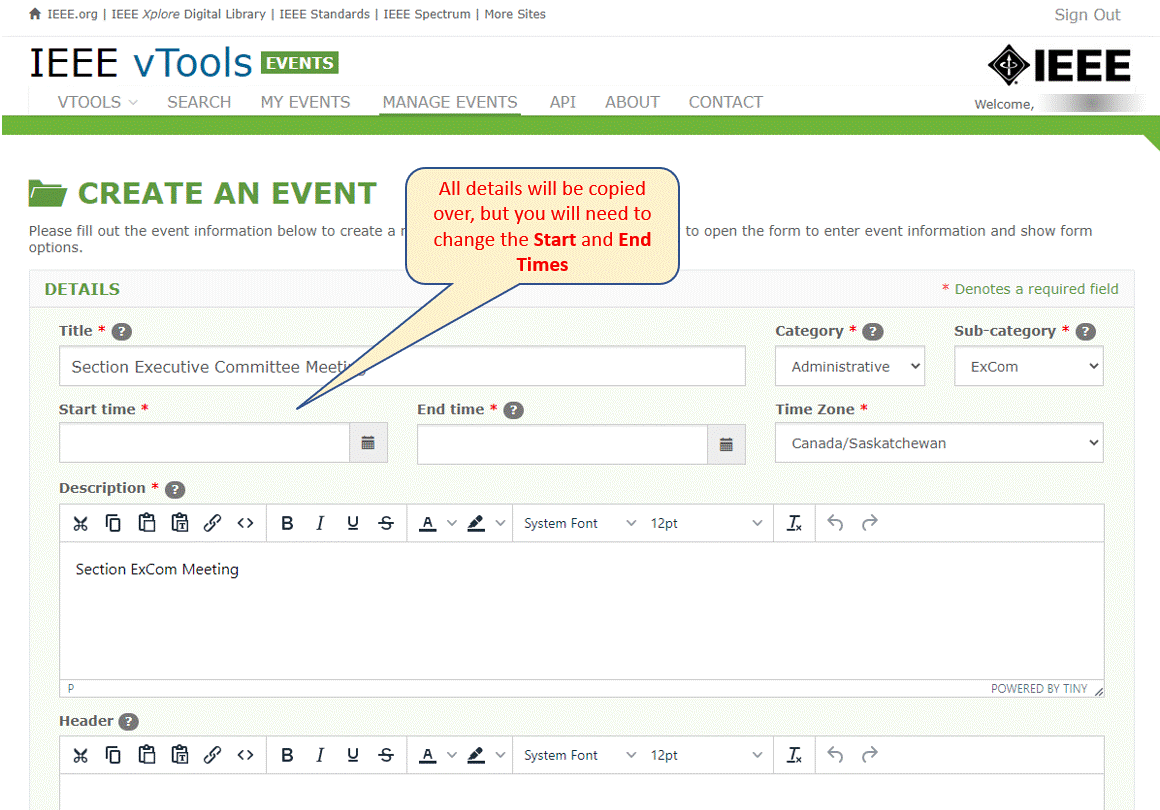Click the End time help question mark
This screenshot has height=810, width=1160.
pyautogui.click(x=513, y=410)
